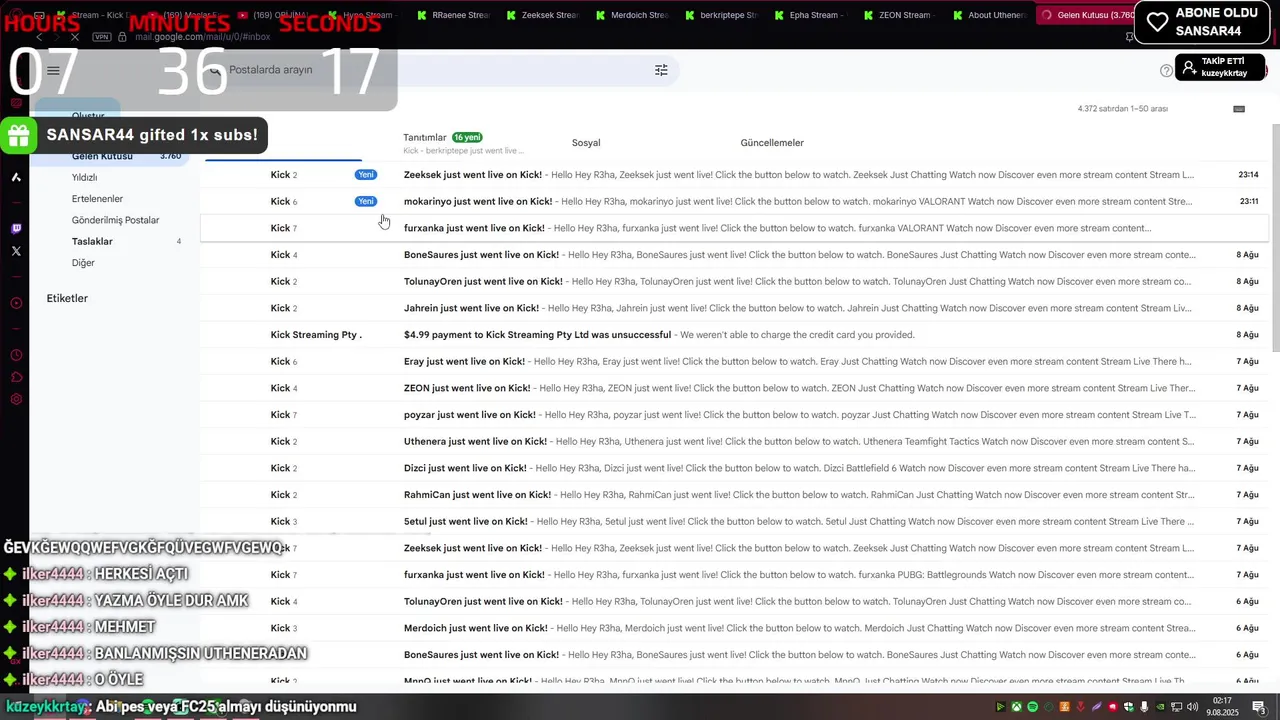Open the extensions cube icon in browser sidebar
The width and height of the screenshot is (1280, 720).
16,377
